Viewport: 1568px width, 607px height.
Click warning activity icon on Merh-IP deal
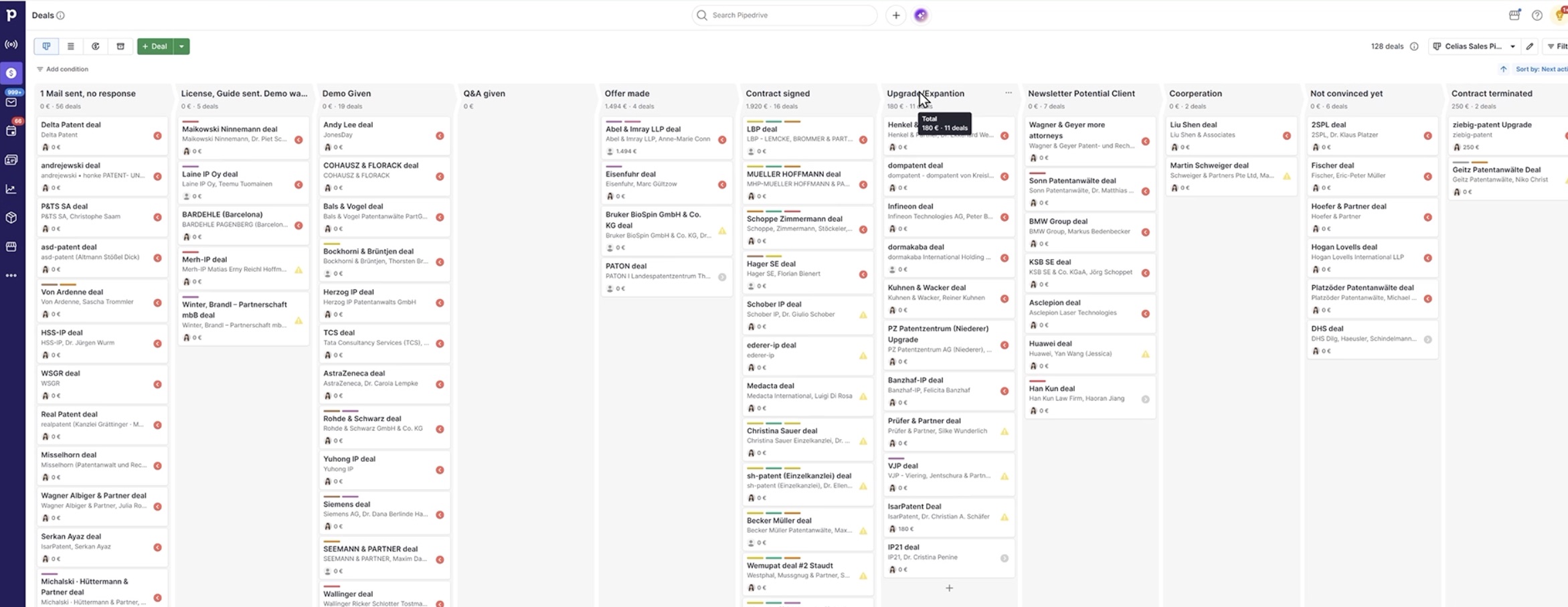coord(298,270)
